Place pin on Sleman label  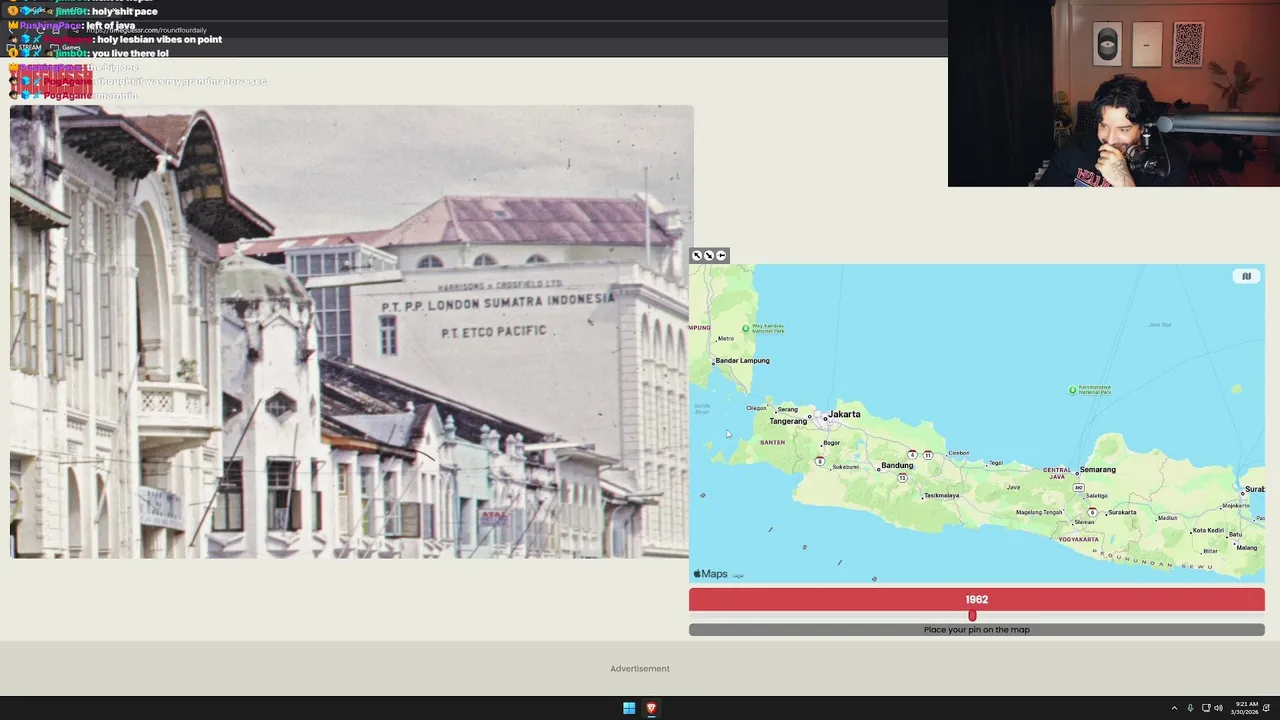coord(1083,522)
